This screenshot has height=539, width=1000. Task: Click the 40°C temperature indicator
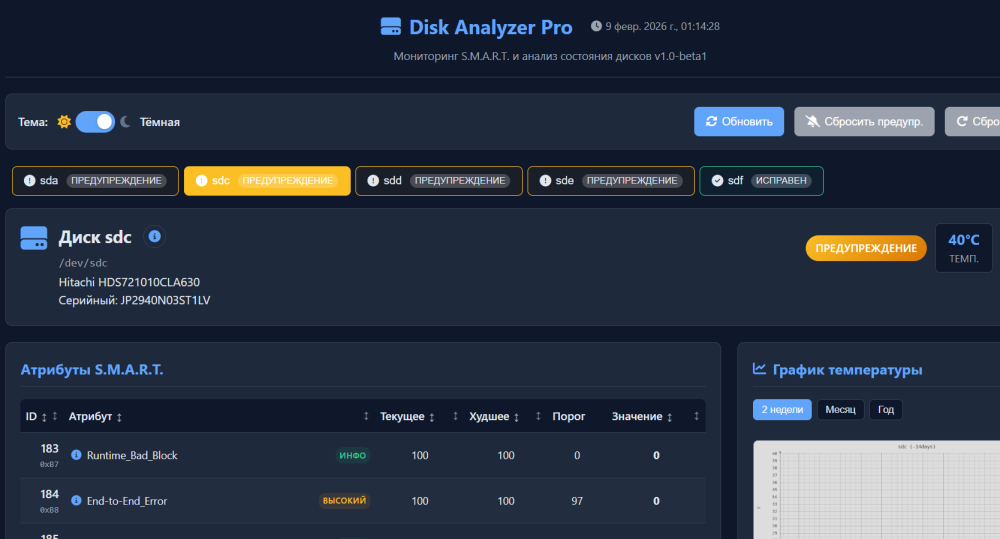click(x=964, y=248)
